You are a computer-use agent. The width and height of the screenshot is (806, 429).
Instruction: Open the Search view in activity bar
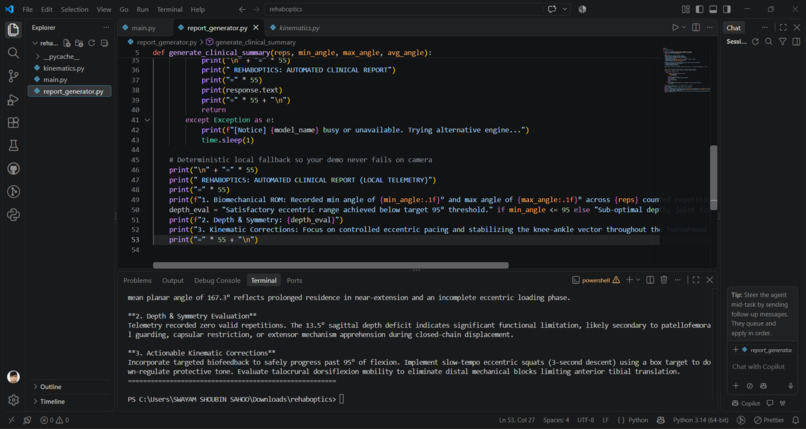(13, 53)
